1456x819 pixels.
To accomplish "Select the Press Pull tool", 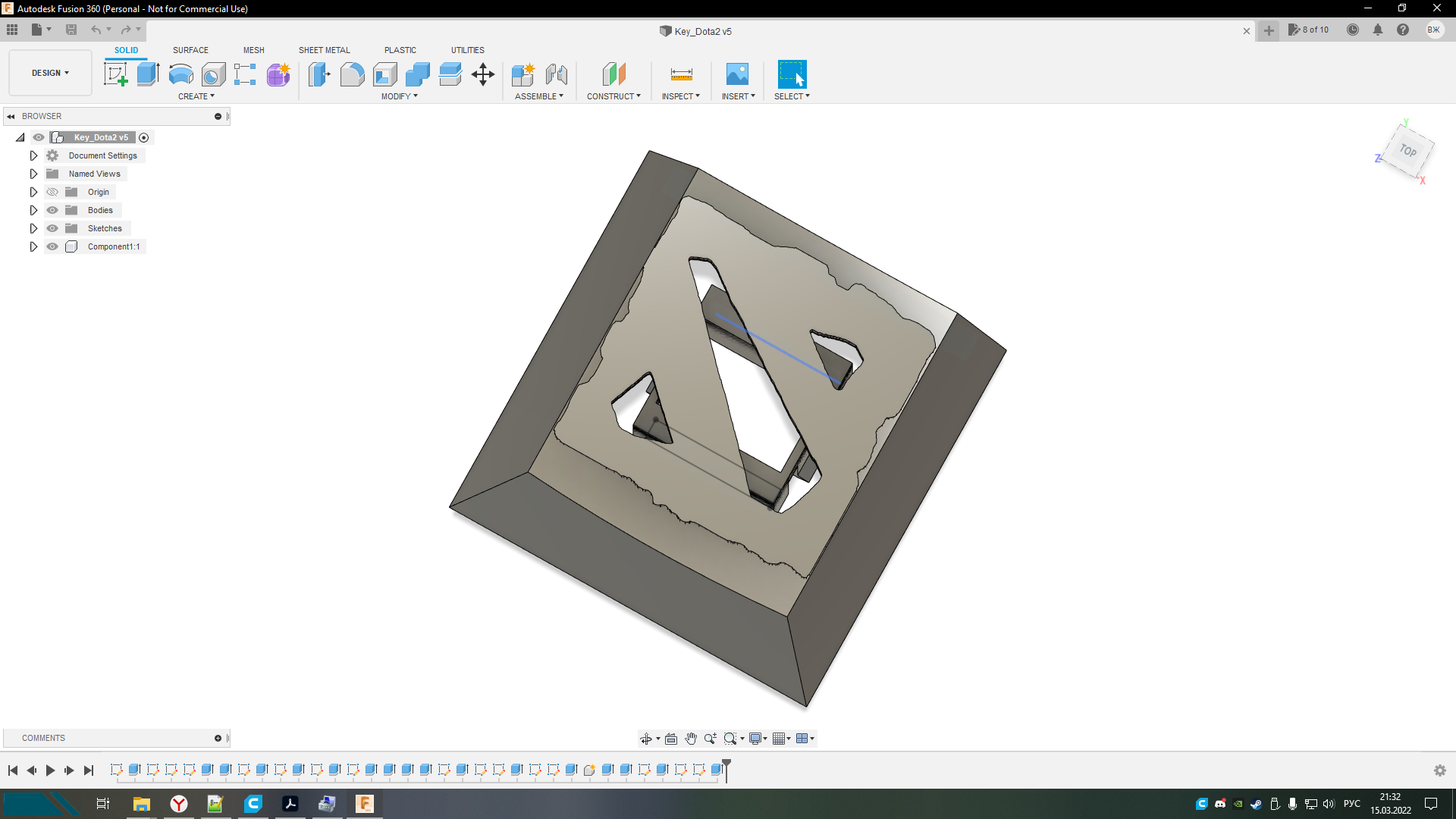I will (x=319, y=74).
